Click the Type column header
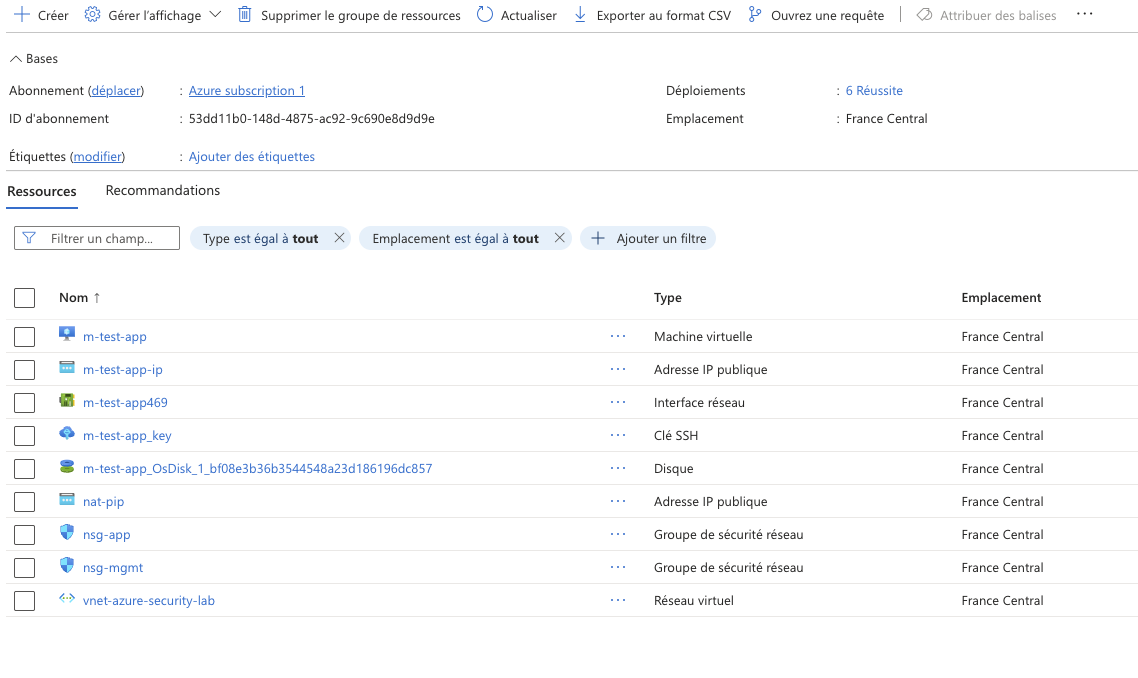Viewport: 1138px width, 678px height. click(x=668, y=298)
